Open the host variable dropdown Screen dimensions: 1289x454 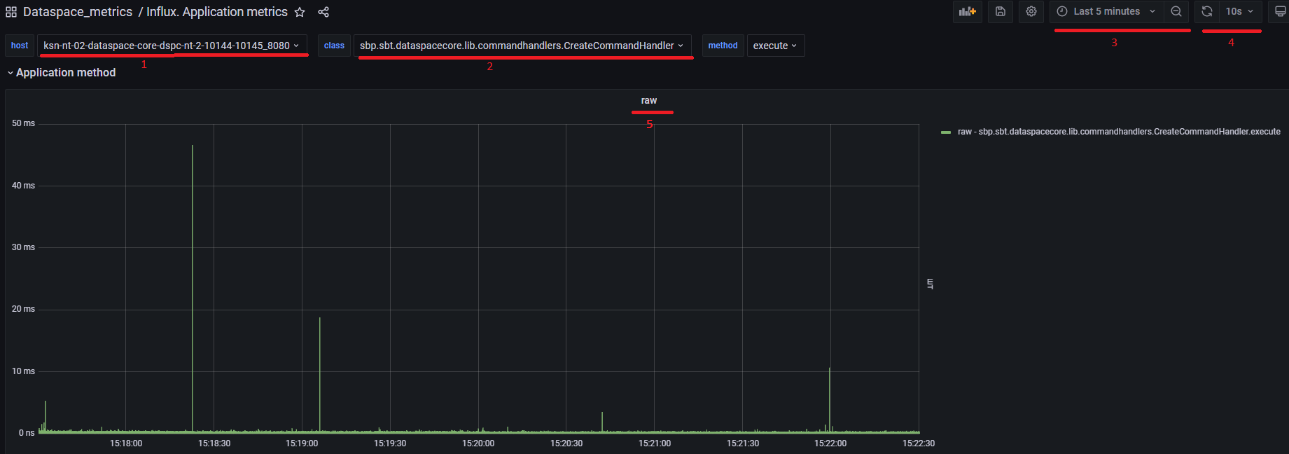tap(171, 46)
